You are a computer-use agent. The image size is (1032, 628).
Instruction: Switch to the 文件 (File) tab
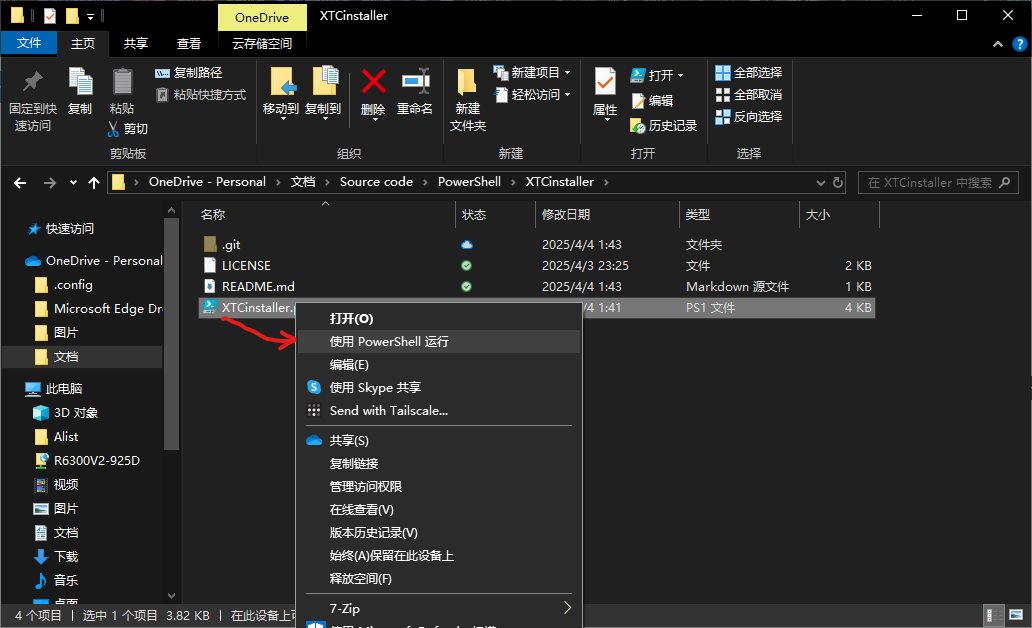click(29, 43)
